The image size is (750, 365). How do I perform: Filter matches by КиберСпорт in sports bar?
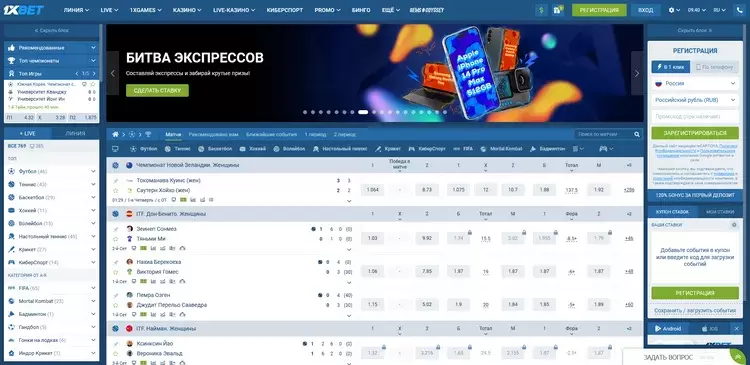[x=427, y=149]
